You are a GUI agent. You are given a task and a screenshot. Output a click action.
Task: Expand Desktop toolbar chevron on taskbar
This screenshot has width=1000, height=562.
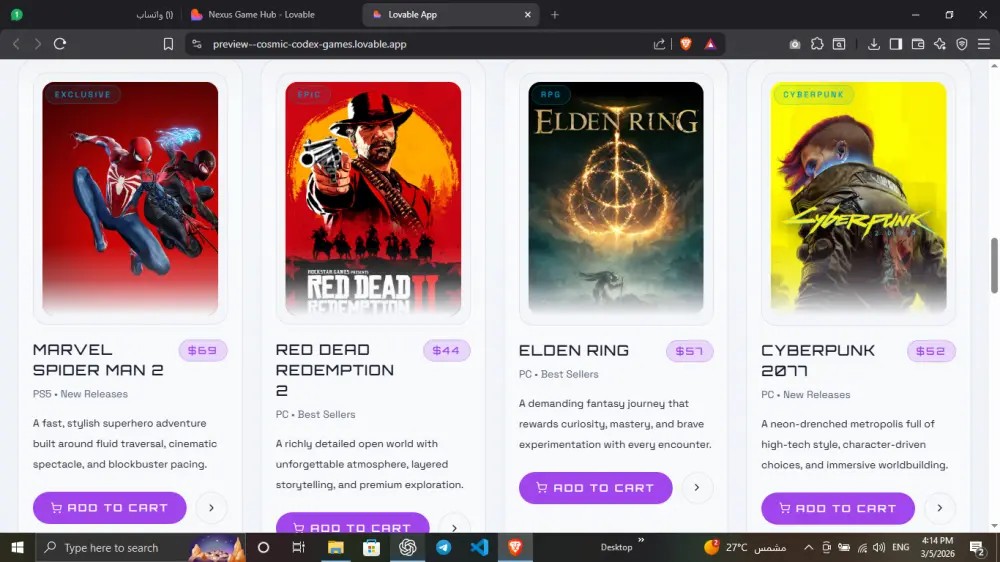[x=641, y=540]
